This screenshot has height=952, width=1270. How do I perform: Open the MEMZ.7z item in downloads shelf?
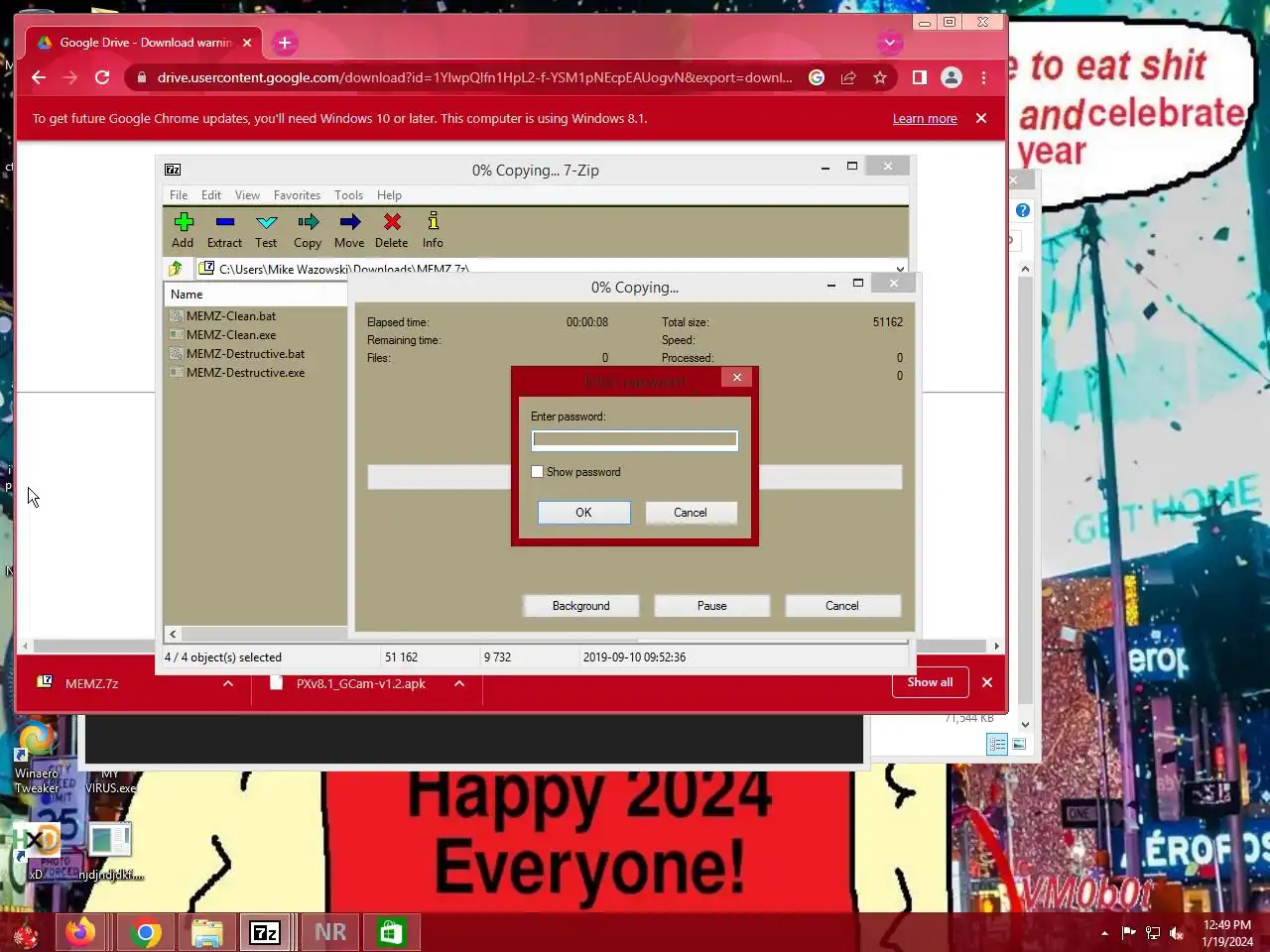91,683
